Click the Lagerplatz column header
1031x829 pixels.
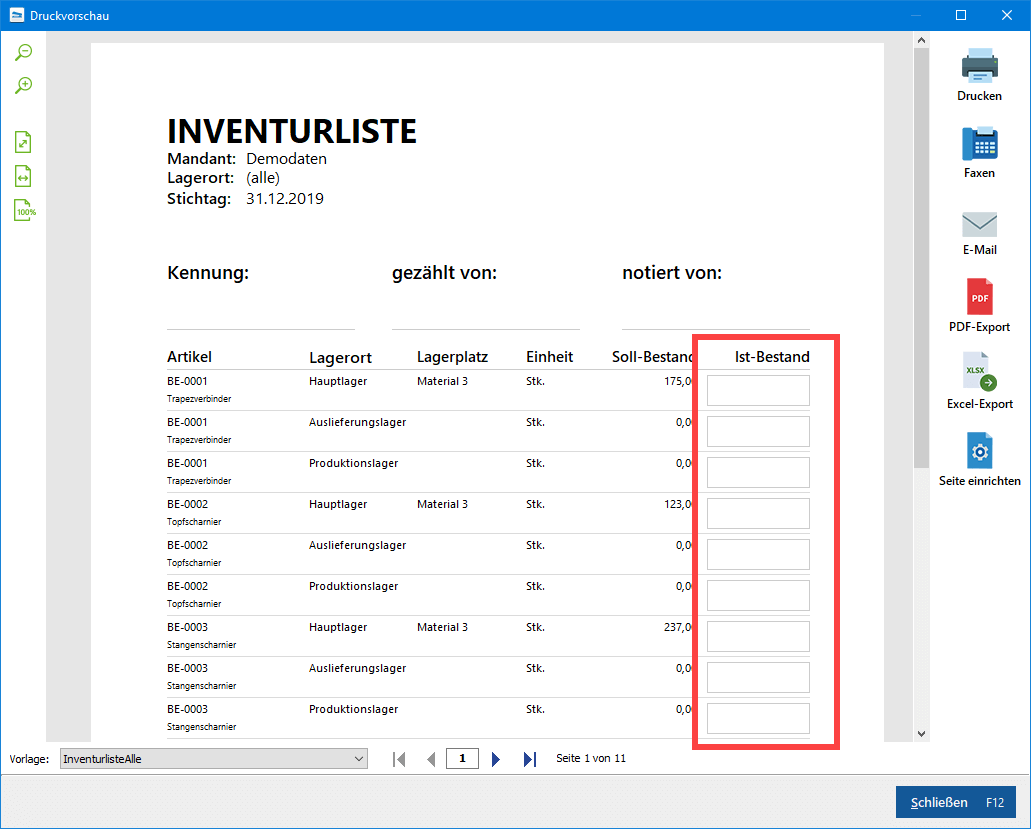coord(452,357)
